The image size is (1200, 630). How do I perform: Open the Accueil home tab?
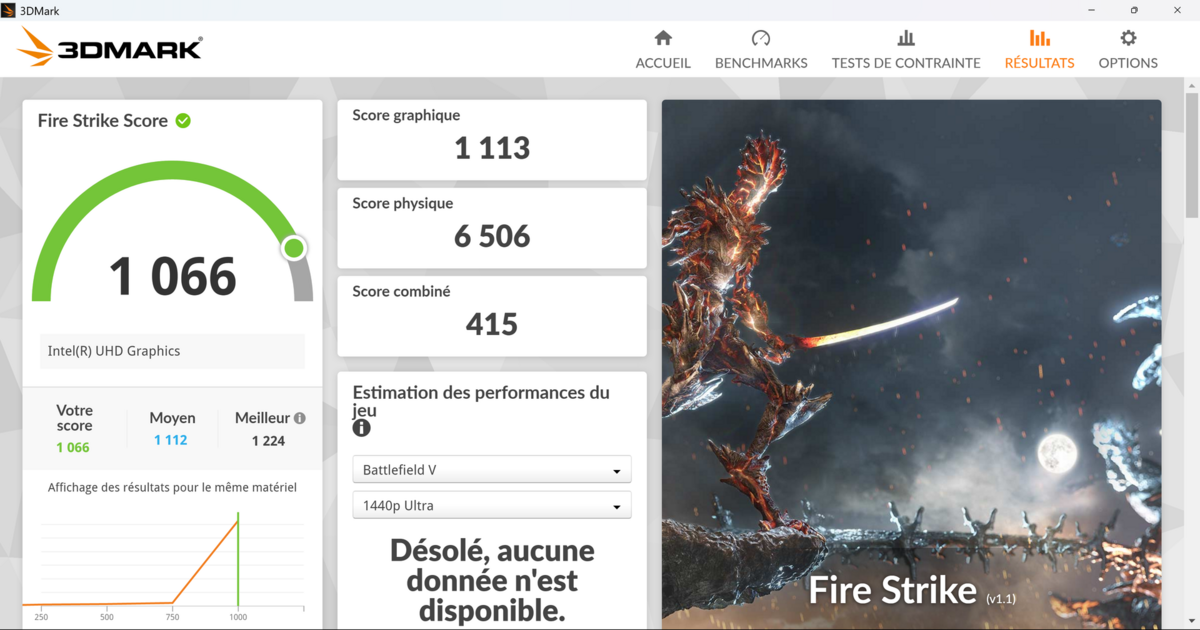point(663,50)
